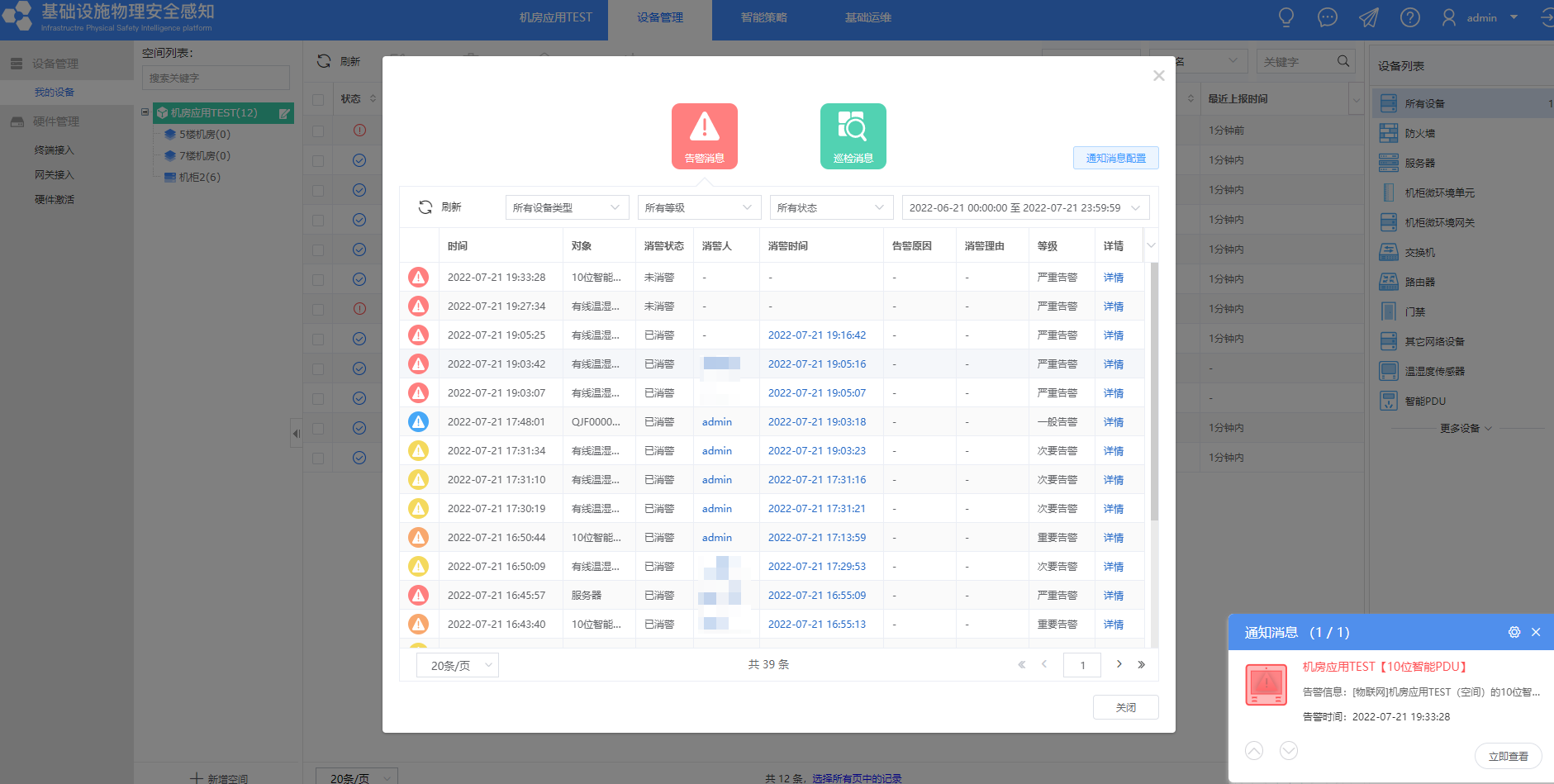The width and height of the screenshot is (1554, 784).
Task: Click the 关闭 button in the dialog
Action: pos(1125,707)
